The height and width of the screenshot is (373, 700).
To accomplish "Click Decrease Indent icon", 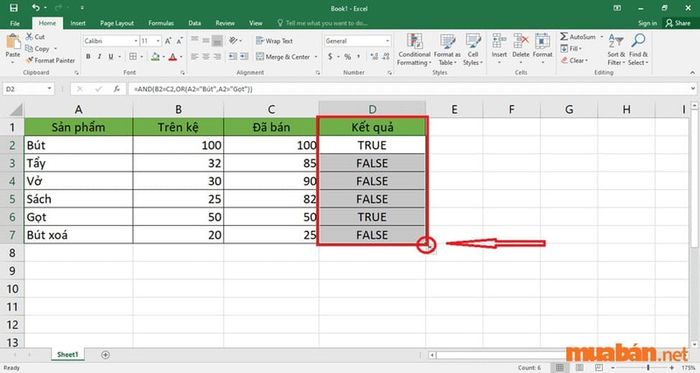I will coord(233,57).
